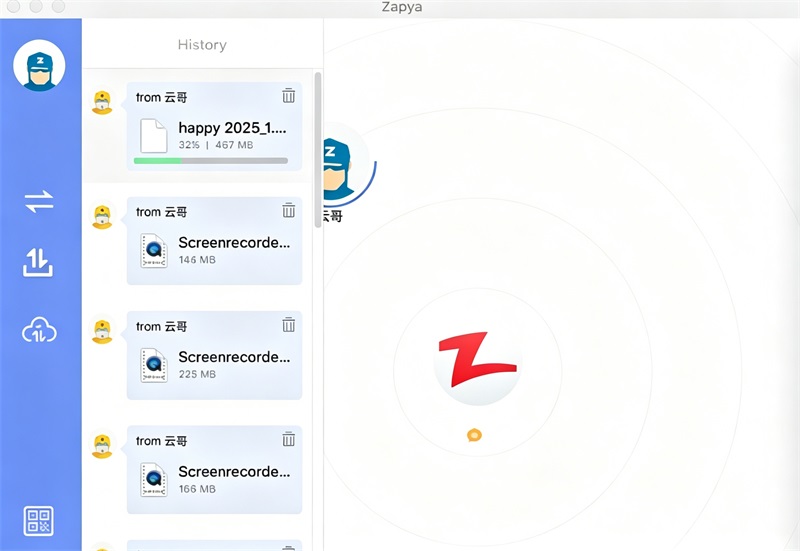The image size is (800, 551).
Task: Click the video file icon of 166 MB entry
Action: pyautogui.click(x=154, y=480)
